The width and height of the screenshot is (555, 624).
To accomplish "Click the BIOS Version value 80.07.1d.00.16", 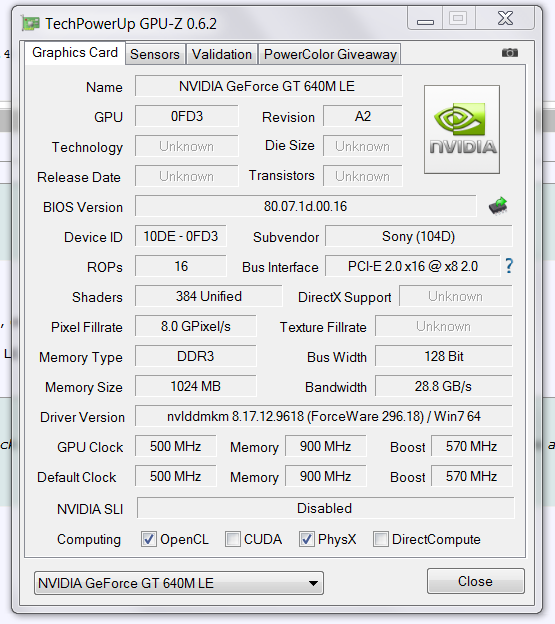I will pyautogui.click(x=306, y=206).
